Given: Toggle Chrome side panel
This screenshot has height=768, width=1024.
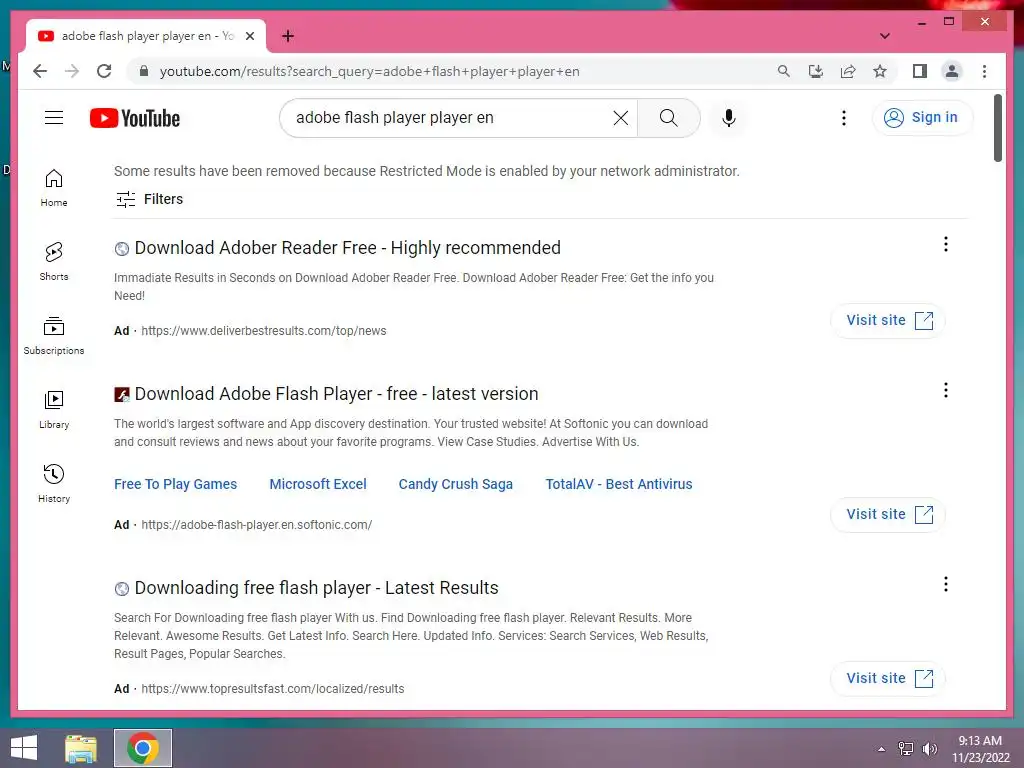Looking at the screenshot, I should point(920,71).
